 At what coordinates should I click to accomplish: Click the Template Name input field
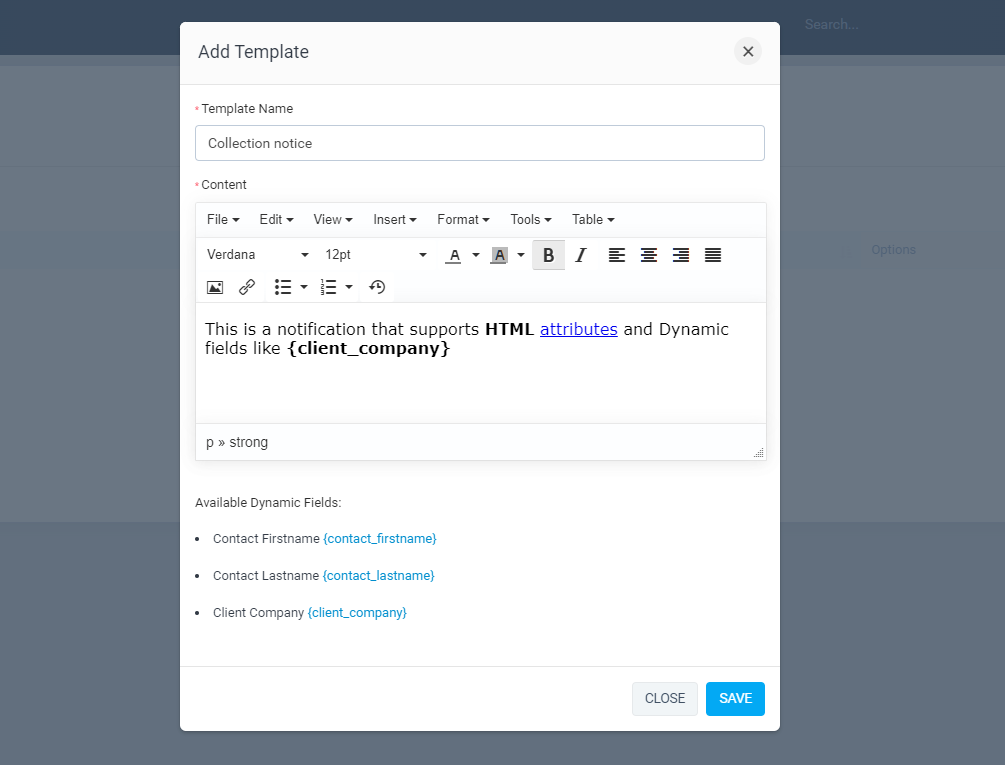tap(480, 143)
